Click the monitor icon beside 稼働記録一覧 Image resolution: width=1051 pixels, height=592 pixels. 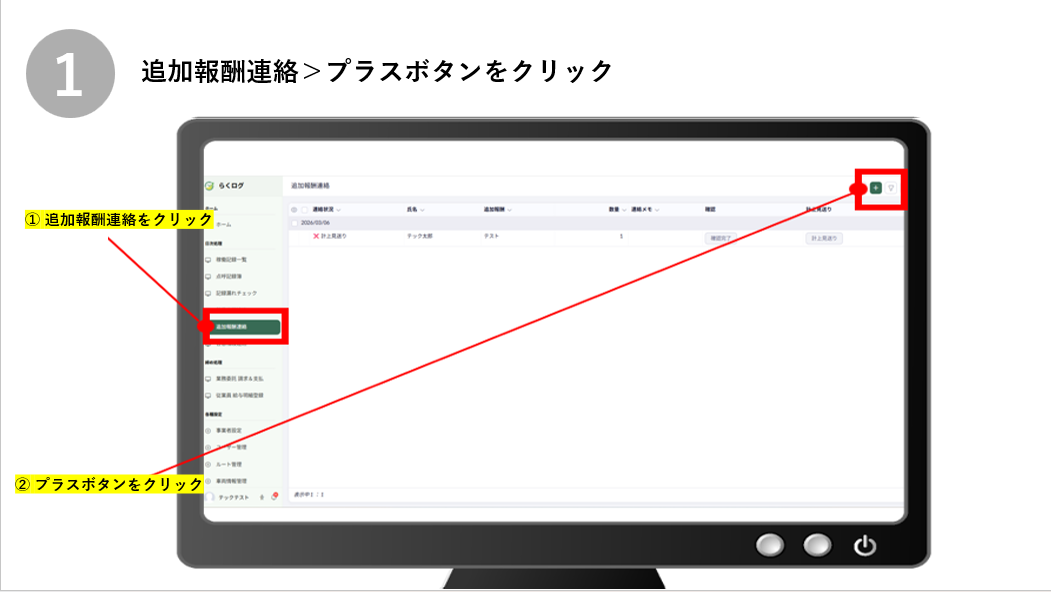click(x=209, y=259)
